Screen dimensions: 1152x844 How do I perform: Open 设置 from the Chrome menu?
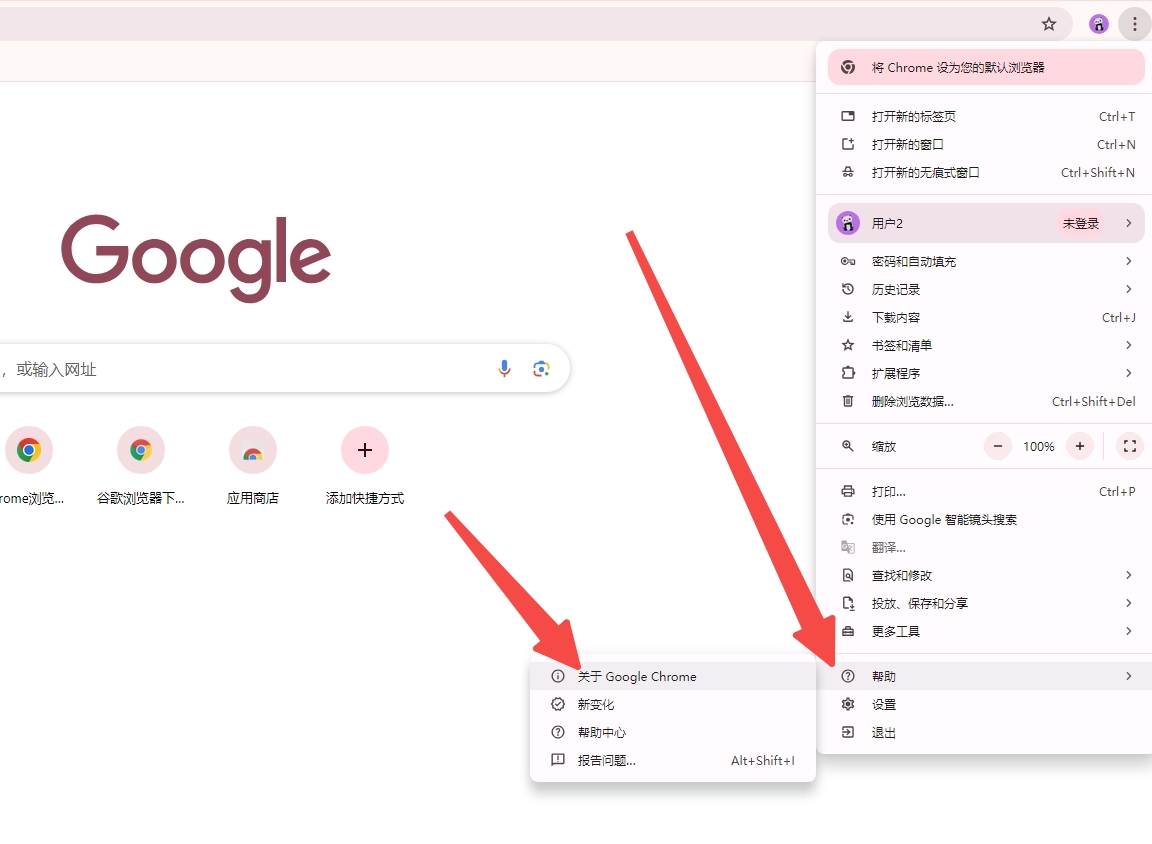tap(885, 704)
